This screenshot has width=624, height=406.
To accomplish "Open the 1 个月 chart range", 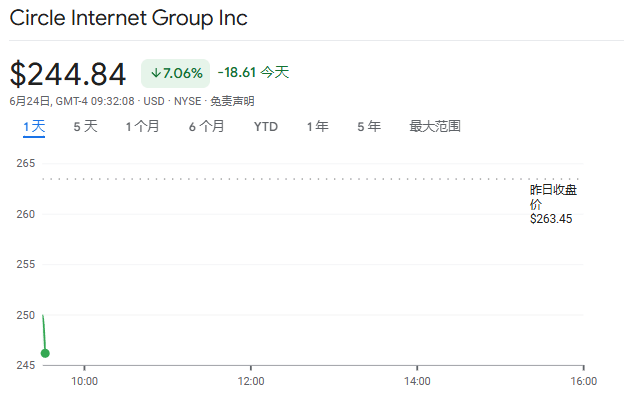I will [x=143, y=127].
